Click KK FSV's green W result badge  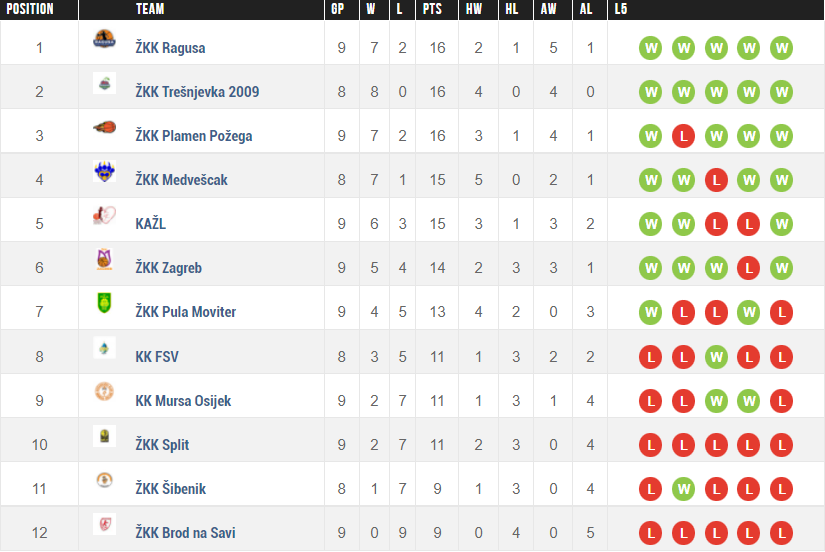click(716, 357)
